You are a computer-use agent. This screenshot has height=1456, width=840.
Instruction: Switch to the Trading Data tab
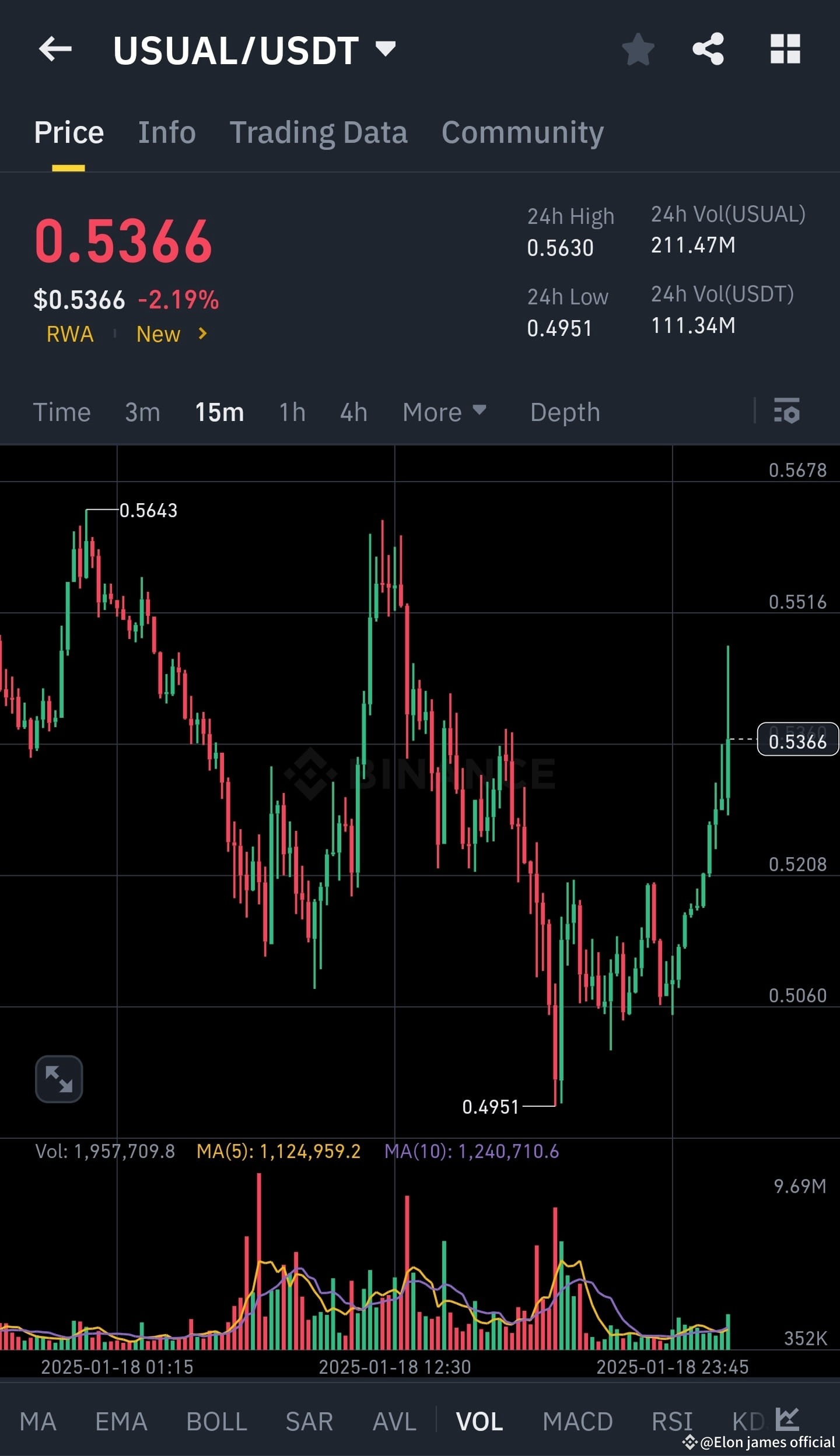(x=320, y=132)
